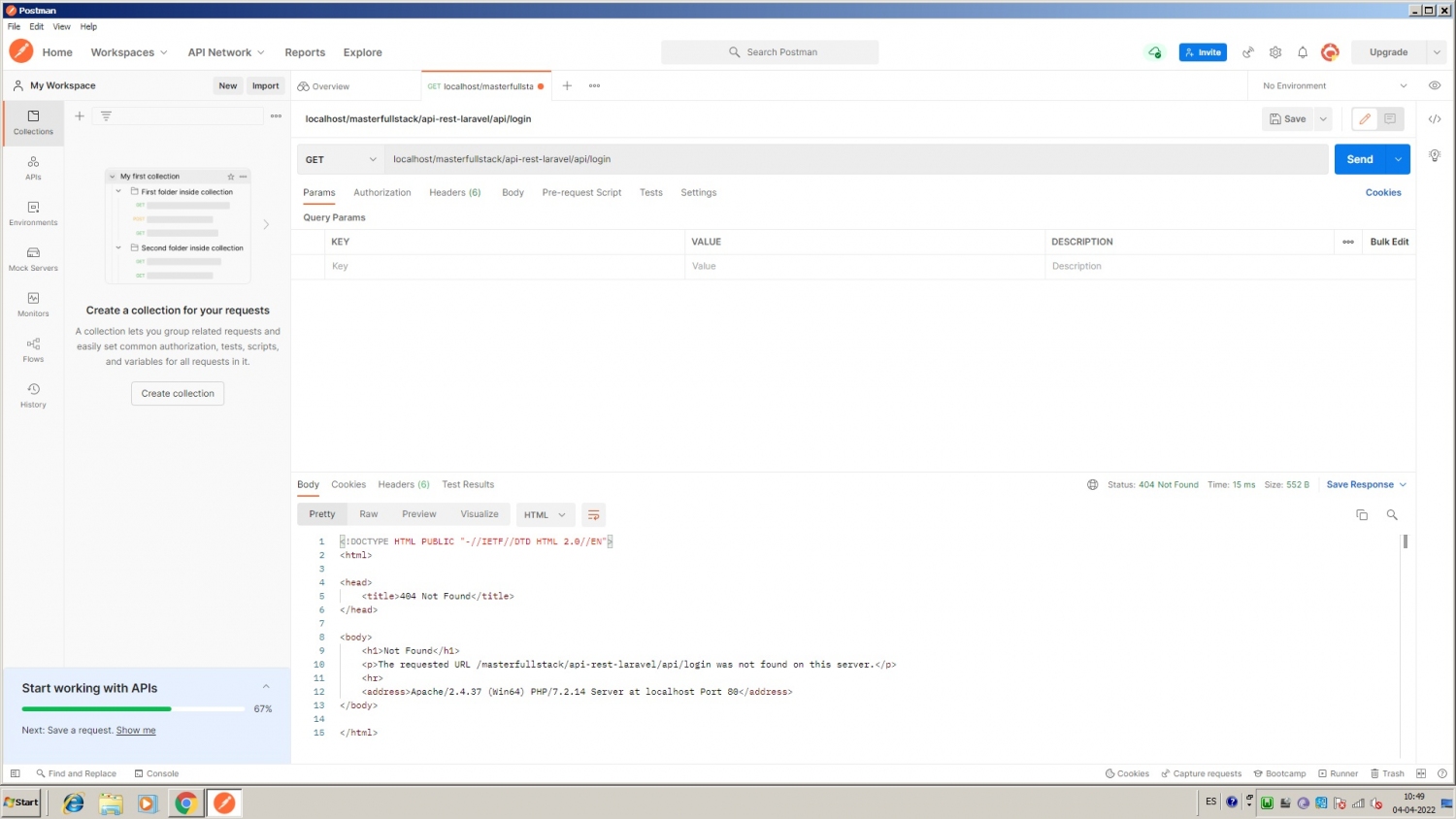Click the Create collection button
Viewport: 1456px width, 819px height.
click(x=178, y=393)
